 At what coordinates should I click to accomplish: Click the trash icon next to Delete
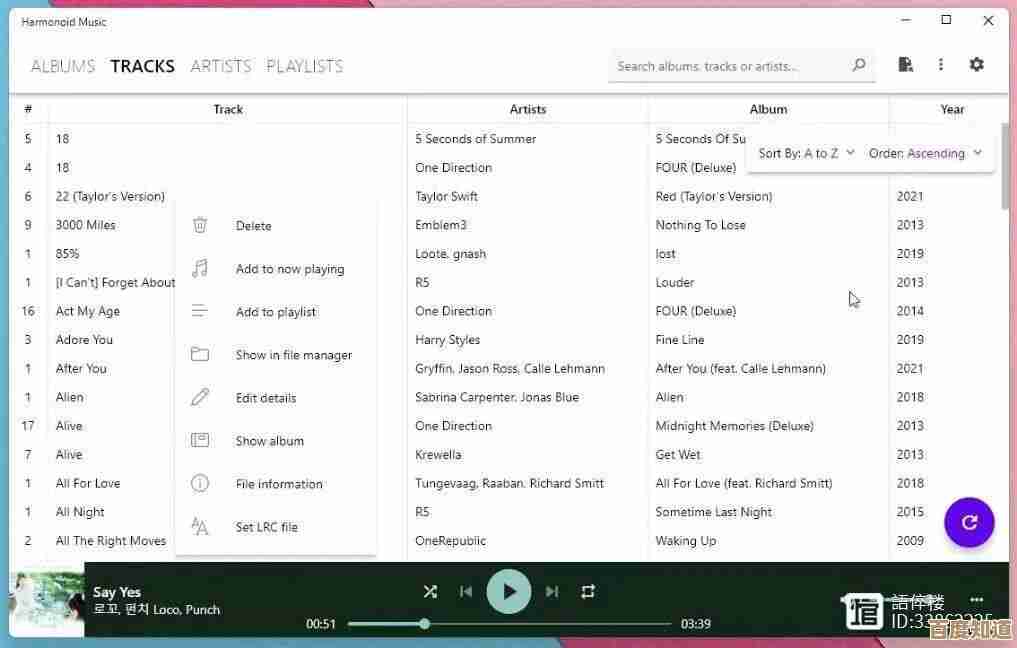(200, 226)
